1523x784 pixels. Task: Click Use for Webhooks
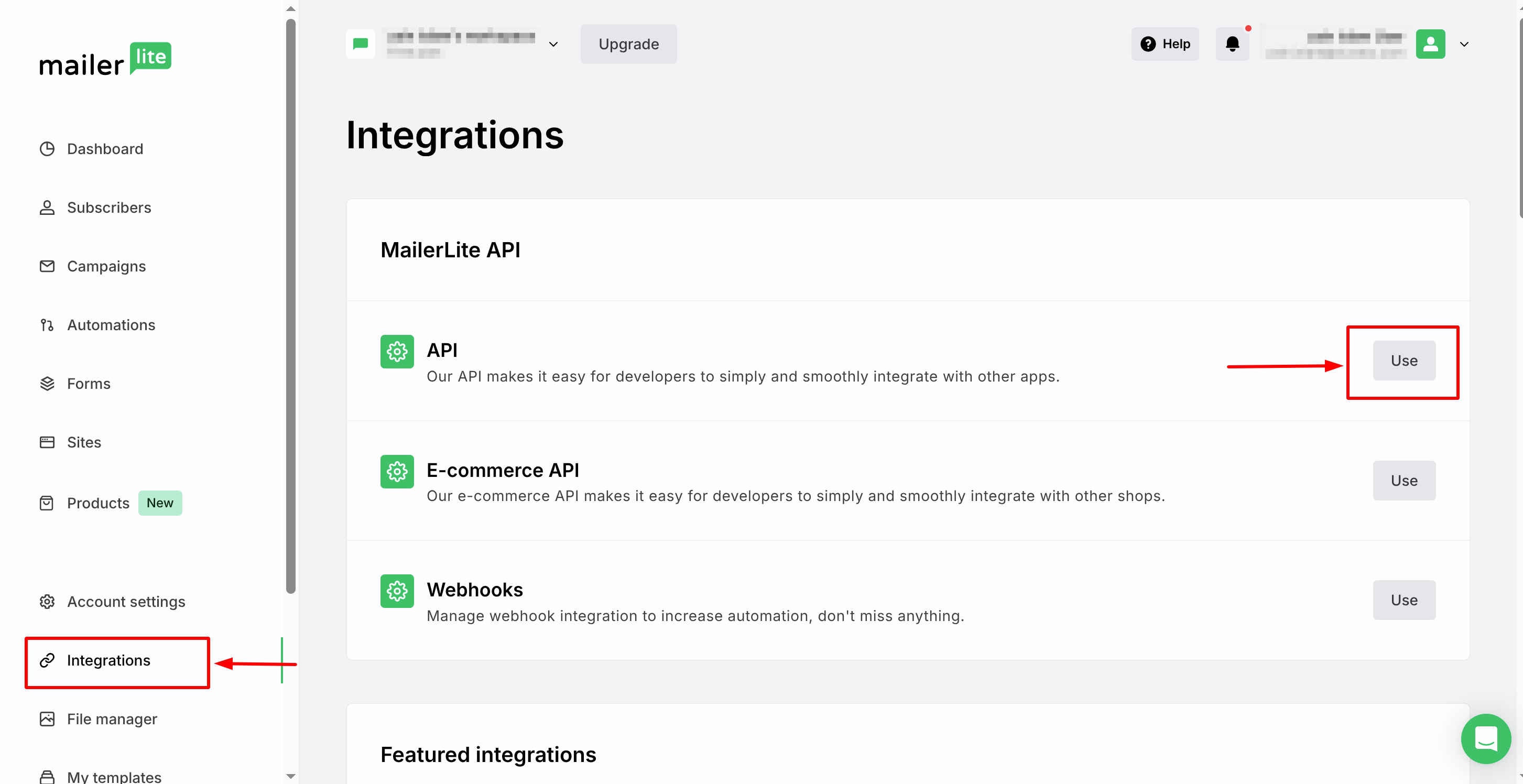coord(1404,600)
